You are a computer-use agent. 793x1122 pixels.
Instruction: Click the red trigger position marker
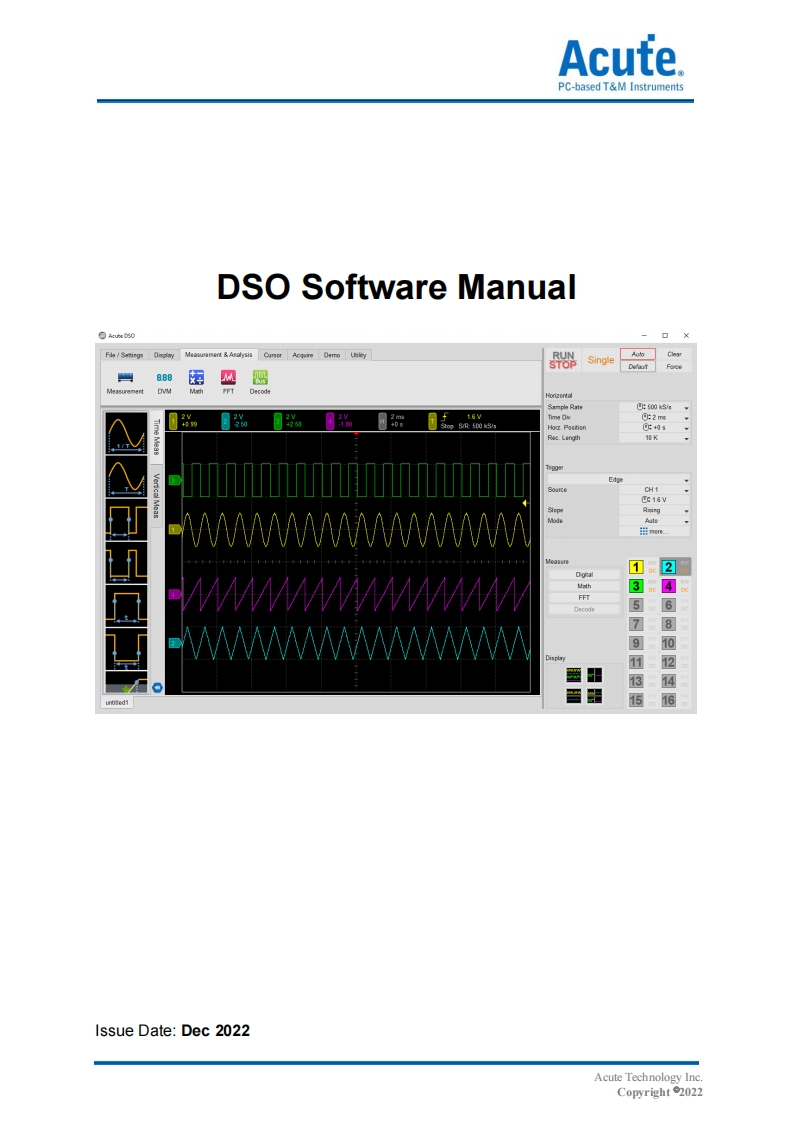coord(356,434)
